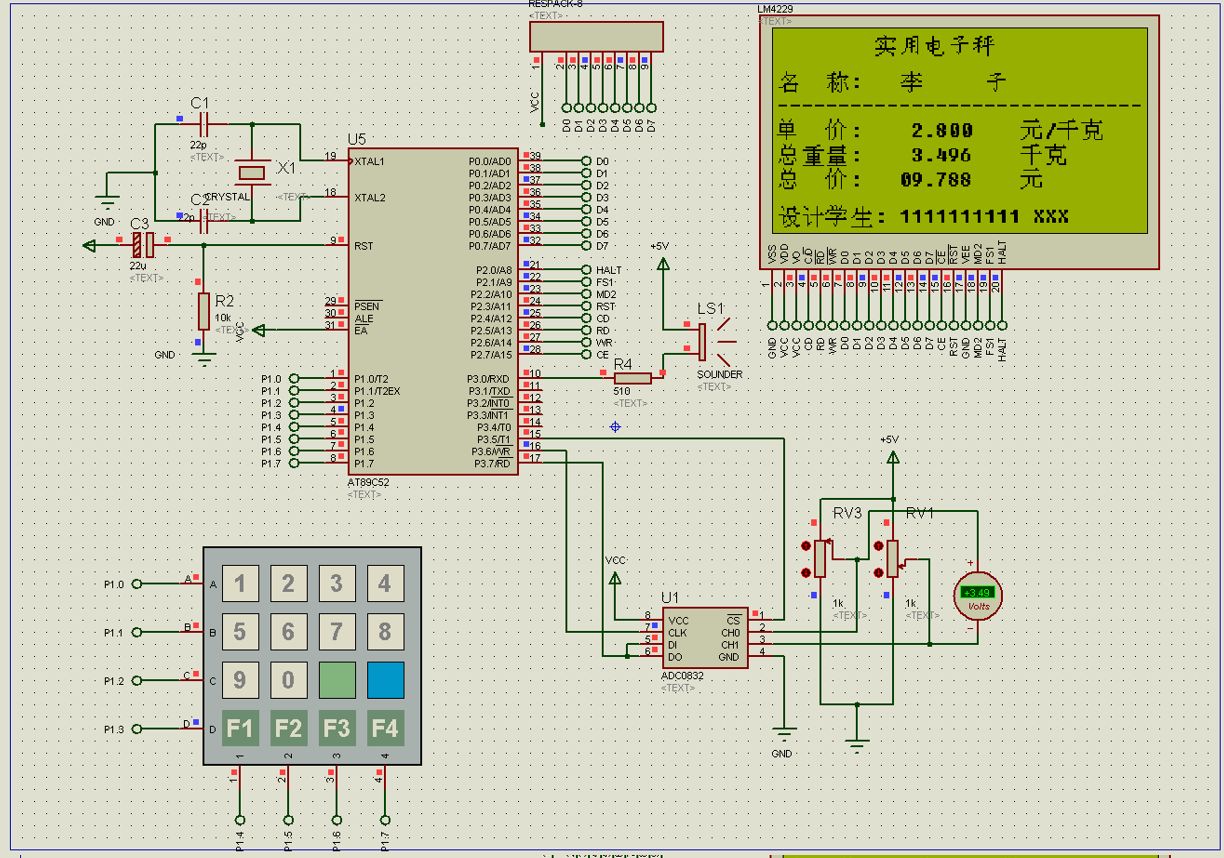Select the RESPACK-8 resistor pack

pos(595,36)
